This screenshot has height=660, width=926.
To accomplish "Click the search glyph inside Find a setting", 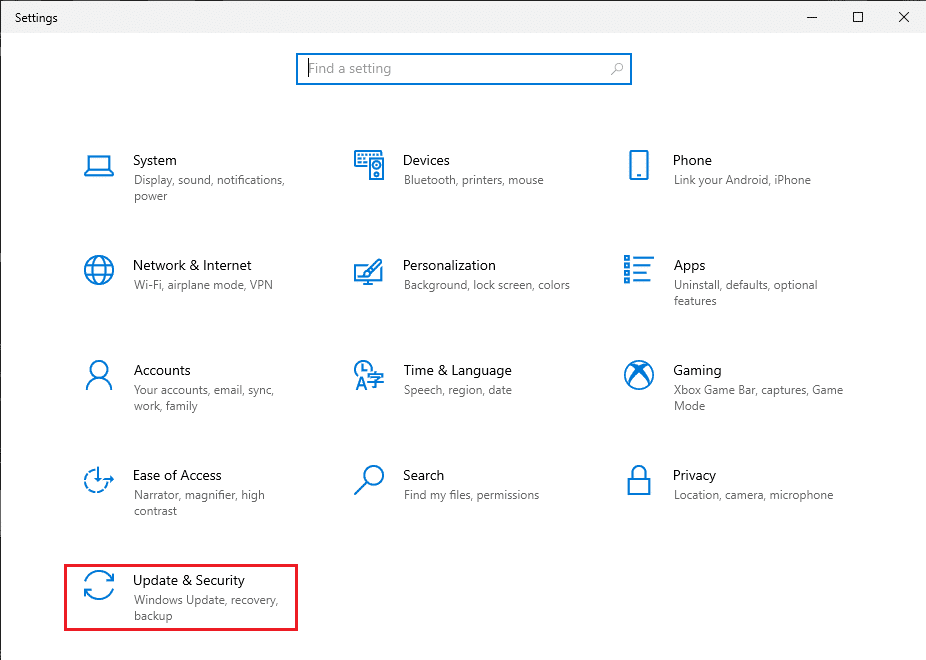I will [617, 68].
